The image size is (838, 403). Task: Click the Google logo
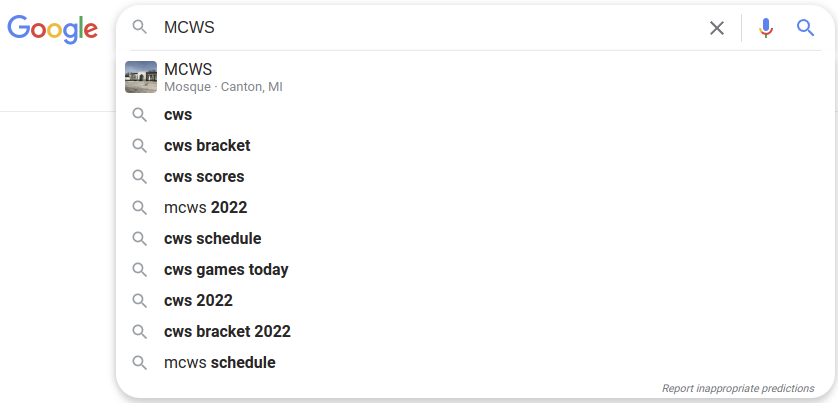tap(52, 29)
